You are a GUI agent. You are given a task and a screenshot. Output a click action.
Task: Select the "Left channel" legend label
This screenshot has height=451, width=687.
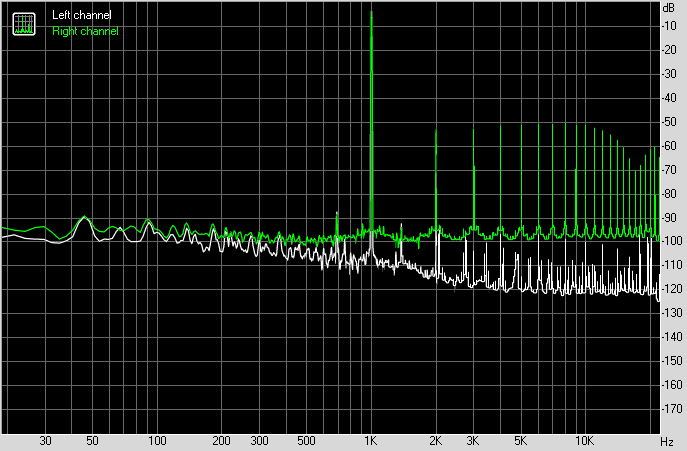(x=82, y=15)
